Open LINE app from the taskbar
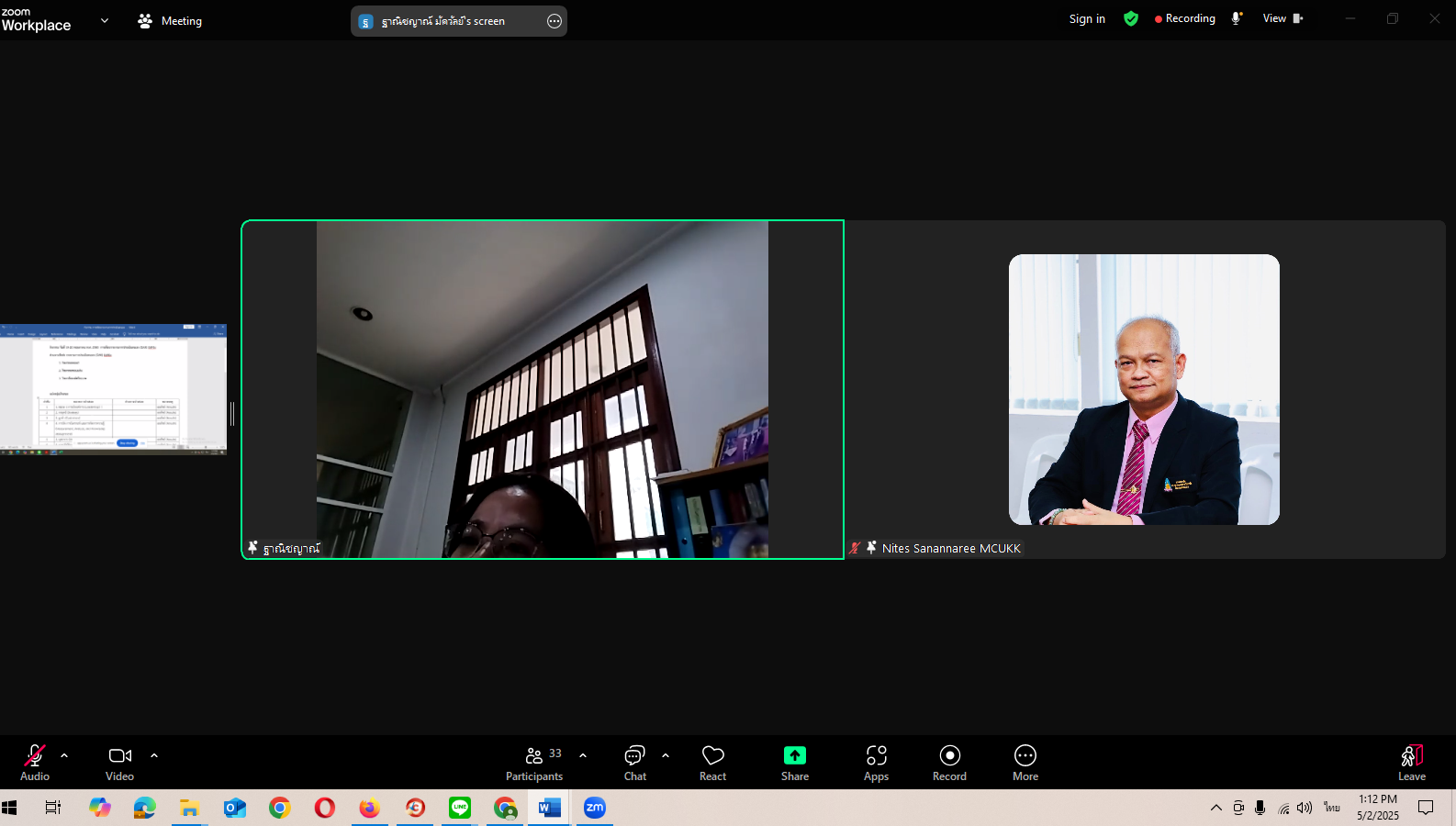The height and width of the screenshot is (826, 1456). (x=460, y=808)
